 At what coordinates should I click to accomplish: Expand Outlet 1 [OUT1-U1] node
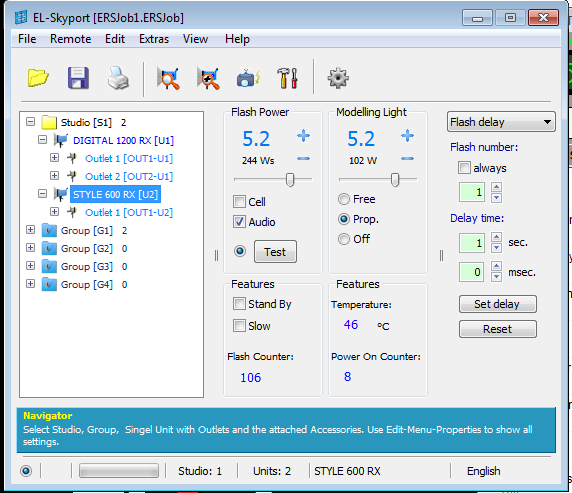point(54,158)
